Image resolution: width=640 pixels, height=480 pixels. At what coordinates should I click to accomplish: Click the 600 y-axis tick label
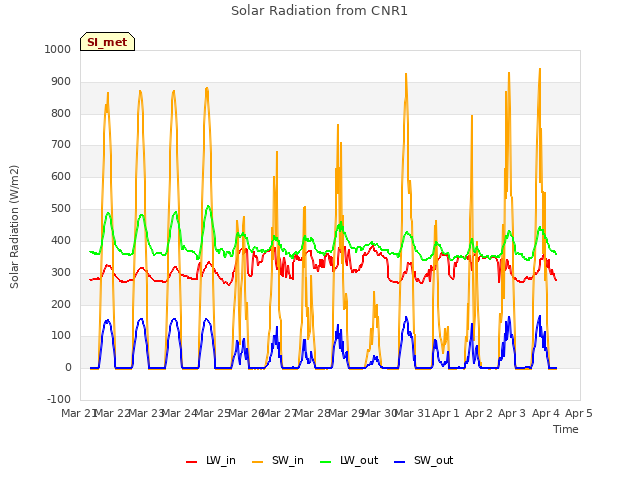61,176
